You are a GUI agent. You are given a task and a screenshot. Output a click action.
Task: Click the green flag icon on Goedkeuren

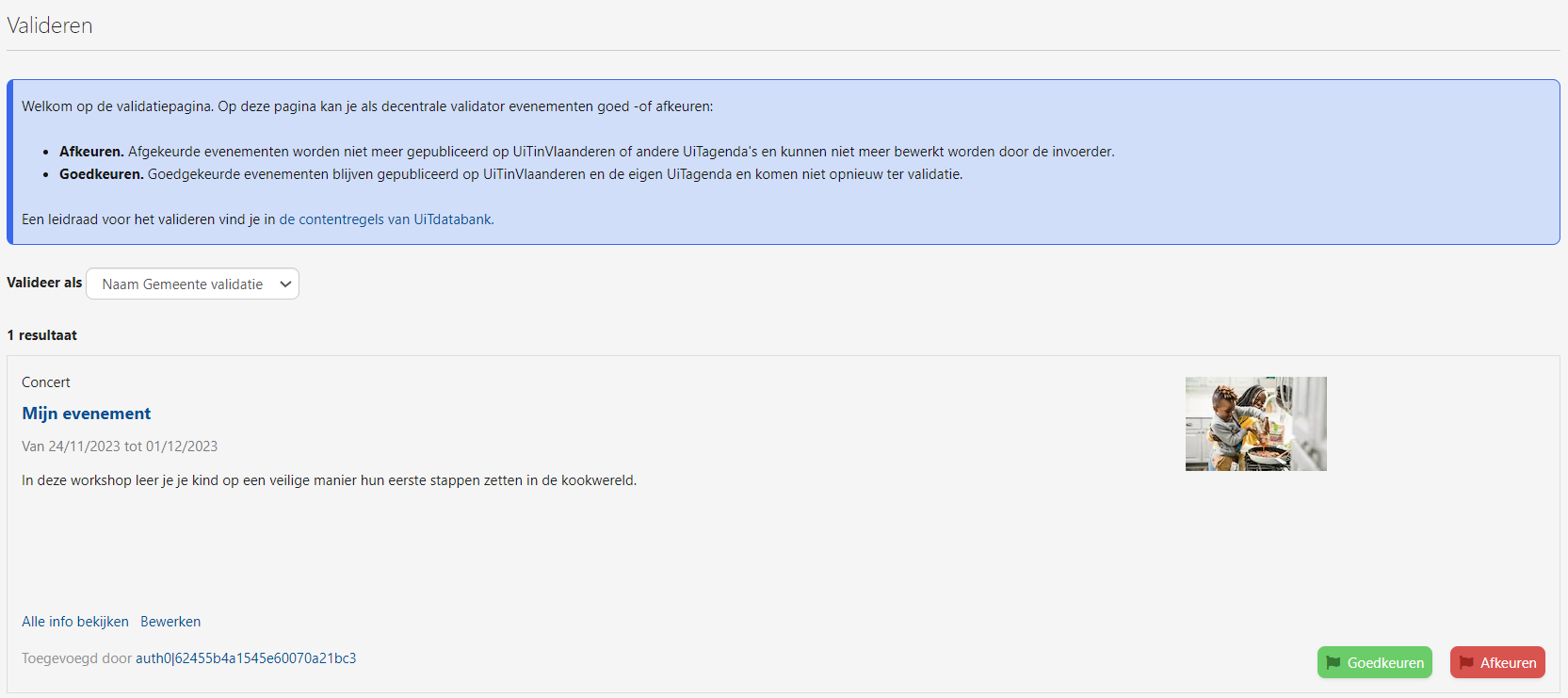[1333, 662]
